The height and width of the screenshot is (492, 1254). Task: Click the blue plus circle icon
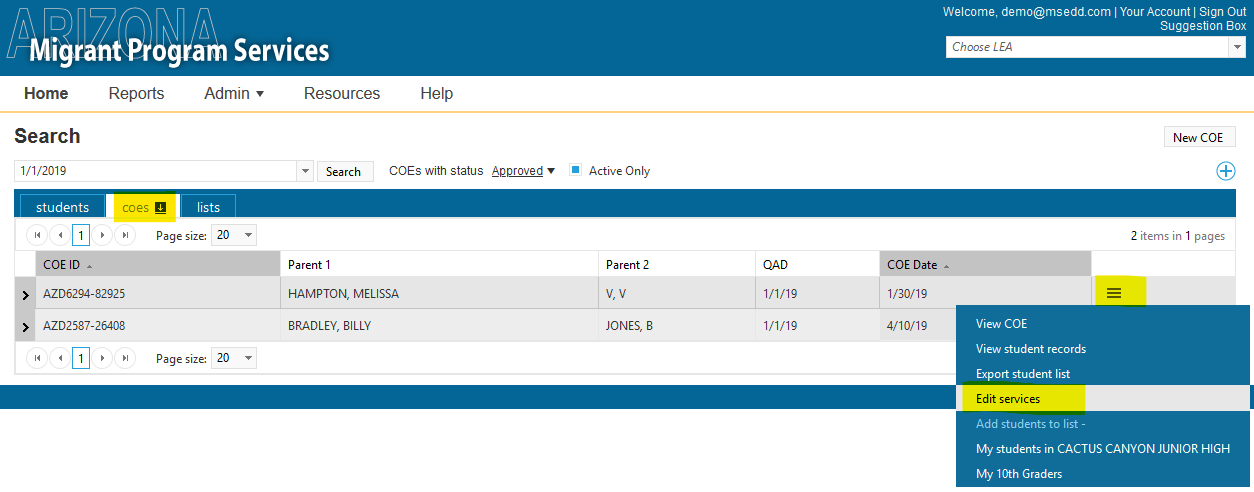pos(1225,171)
